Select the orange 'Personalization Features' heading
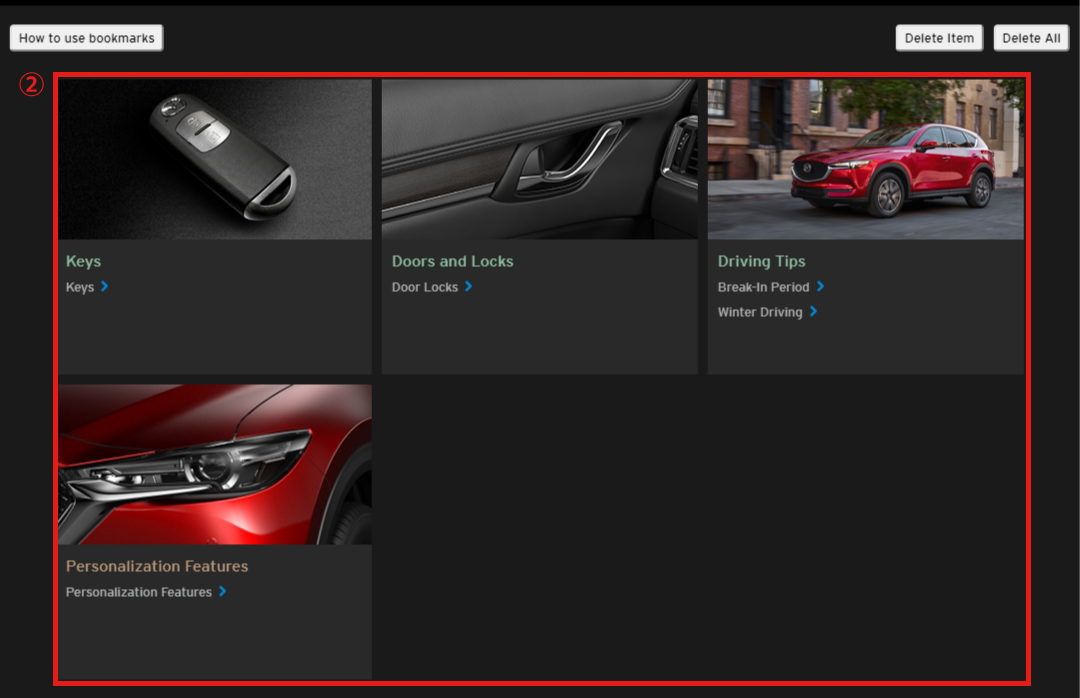 click(x=157, y=567)
